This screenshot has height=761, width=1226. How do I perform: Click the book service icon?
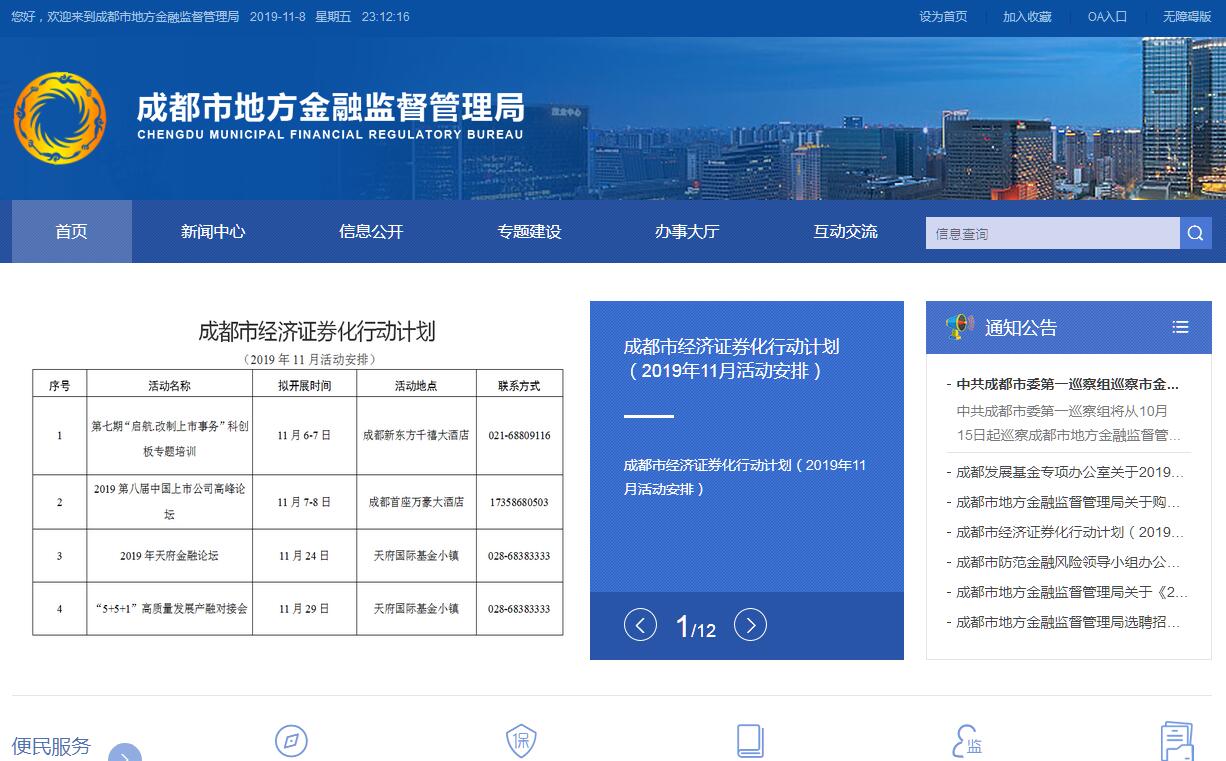tap(750, 741)
